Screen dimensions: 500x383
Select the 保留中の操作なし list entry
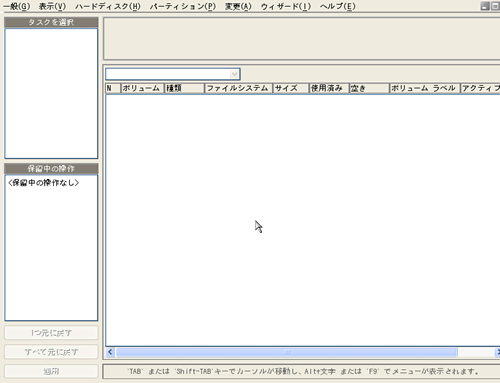coord(44,183)
